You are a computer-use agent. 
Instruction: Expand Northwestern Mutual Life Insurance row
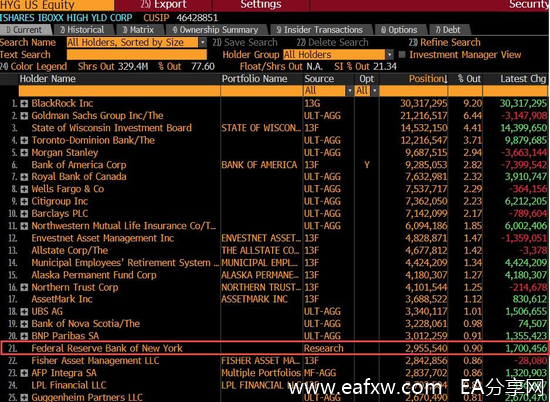tap(24, 226)
